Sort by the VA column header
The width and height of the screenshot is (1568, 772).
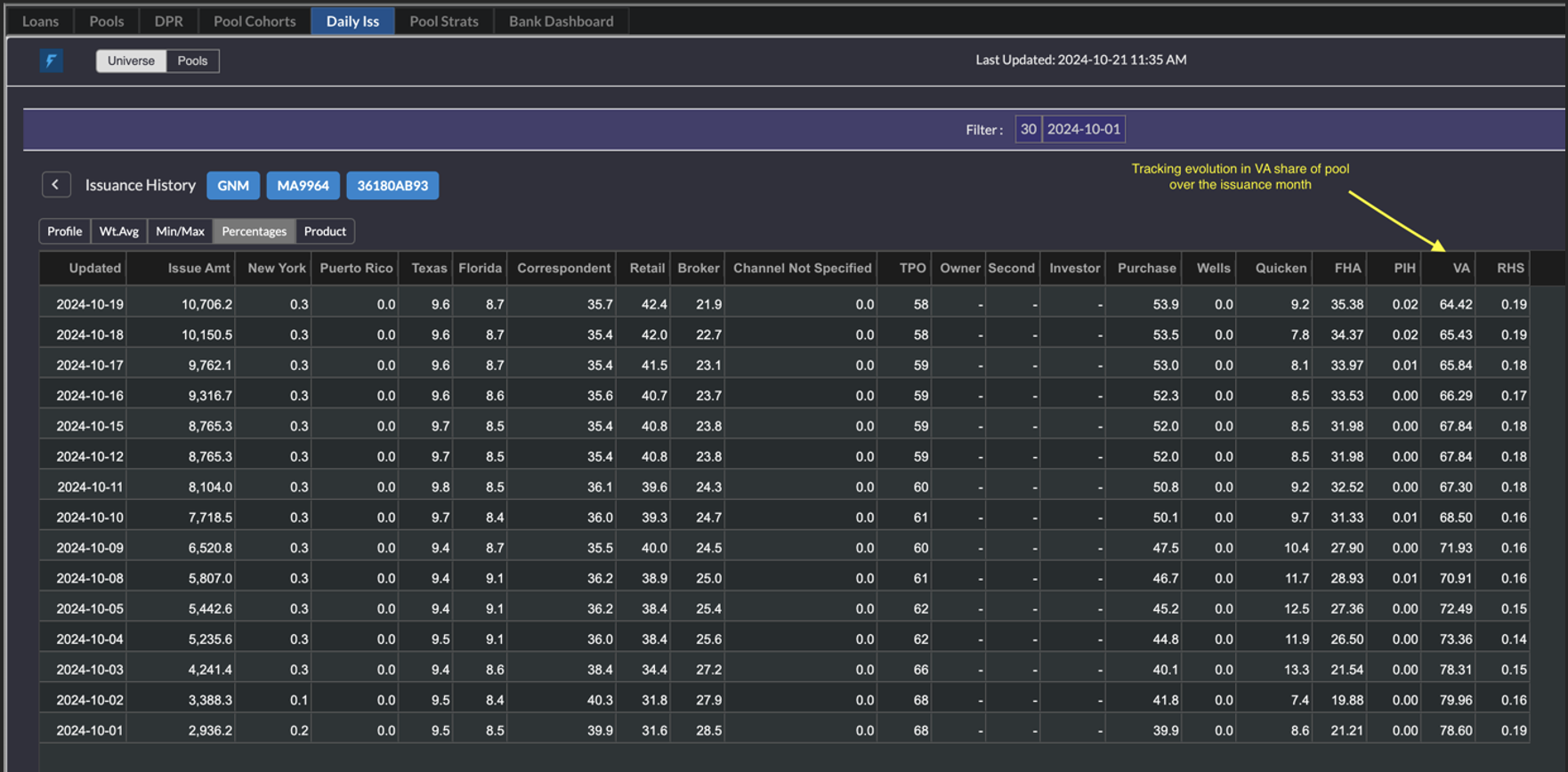(x=1460, y=268)
